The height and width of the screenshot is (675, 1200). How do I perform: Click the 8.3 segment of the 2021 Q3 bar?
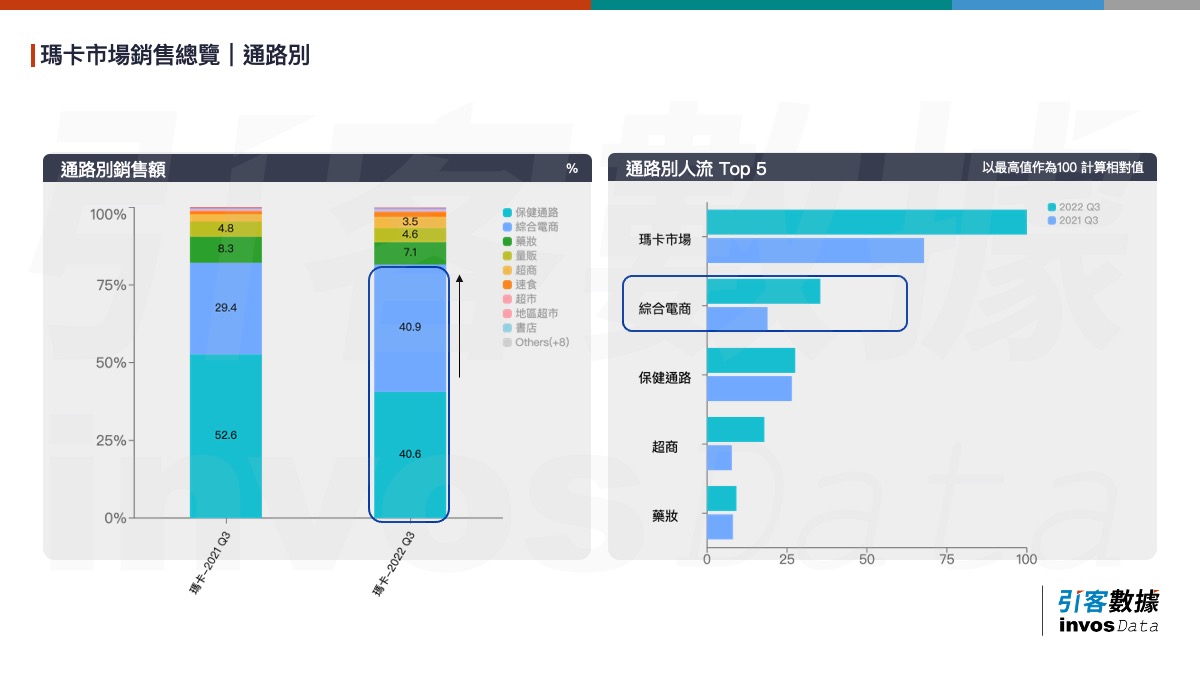(226, 249)
